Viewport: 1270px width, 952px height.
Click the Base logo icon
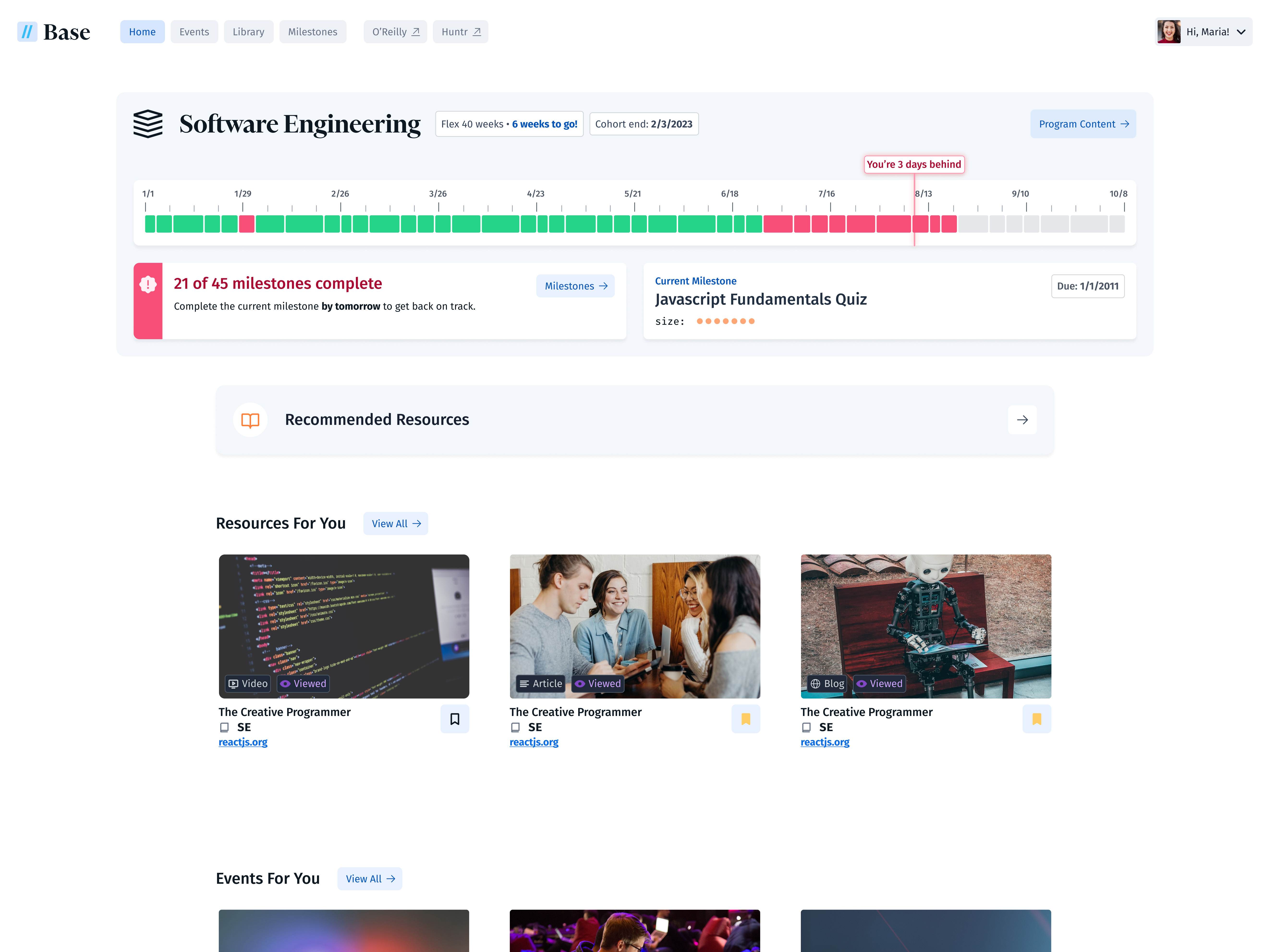click(27, 31)
